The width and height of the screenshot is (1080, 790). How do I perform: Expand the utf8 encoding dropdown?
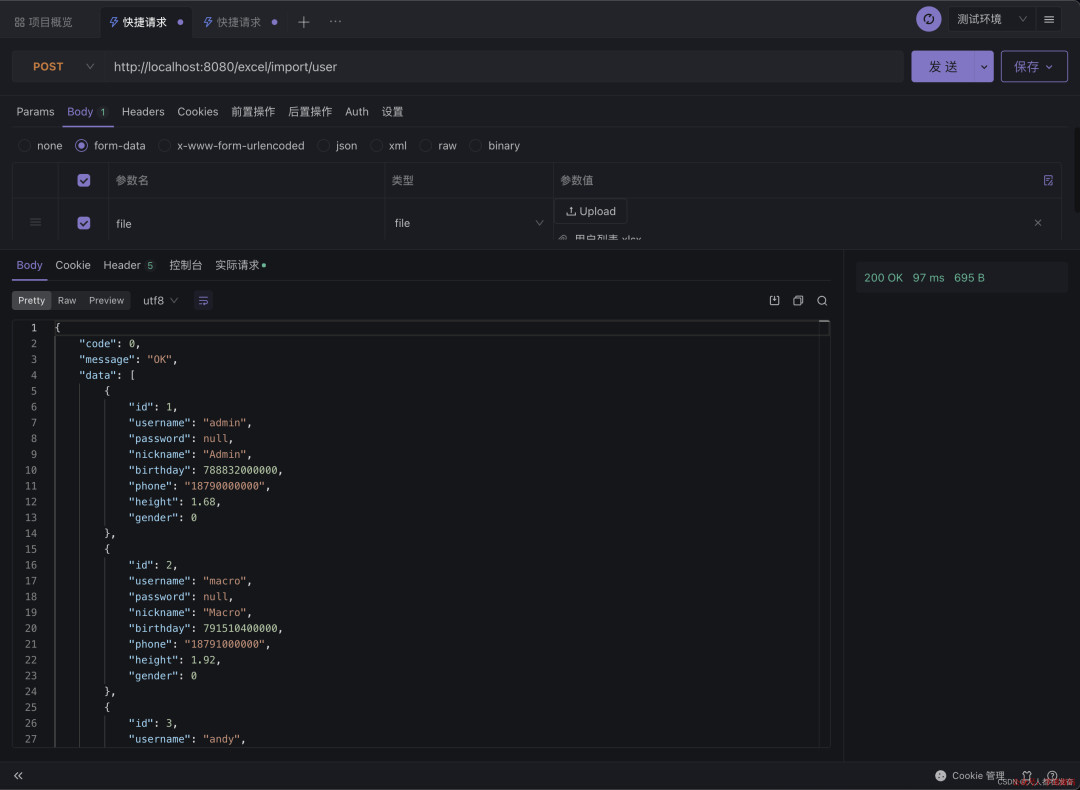[160, 300]
